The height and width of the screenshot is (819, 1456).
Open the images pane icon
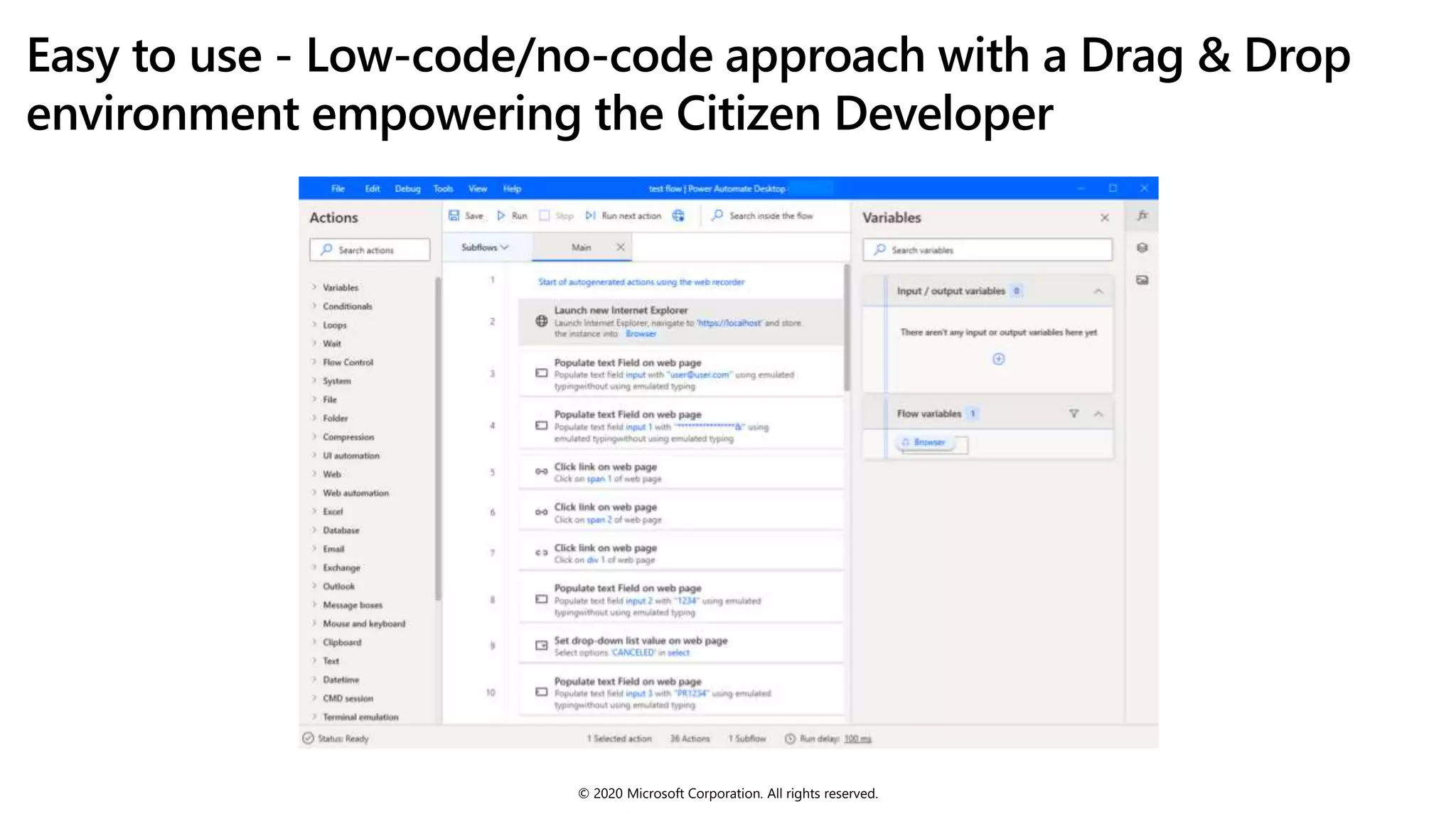pos(1142,280)
